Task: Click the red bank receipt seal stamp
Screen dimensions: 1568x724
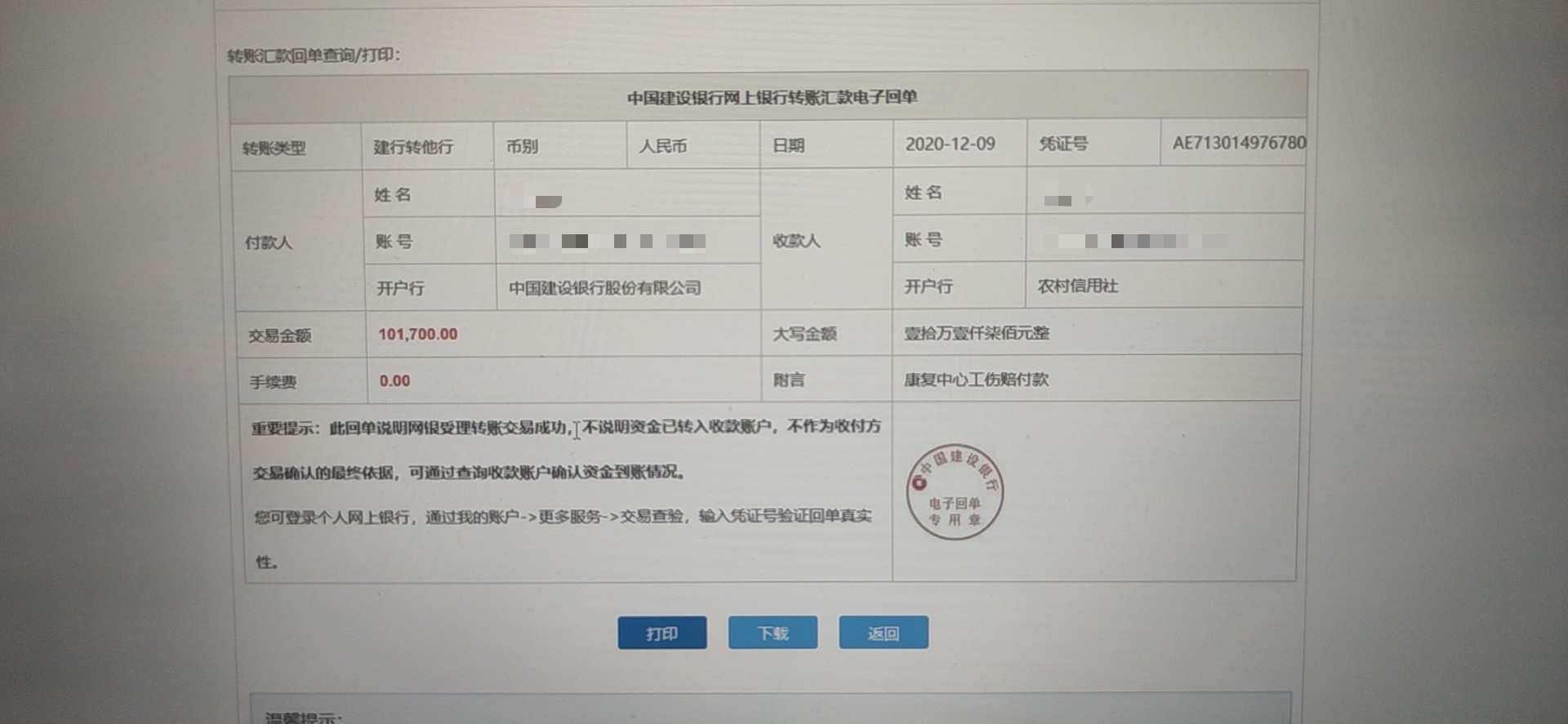Action: (955, 491)
